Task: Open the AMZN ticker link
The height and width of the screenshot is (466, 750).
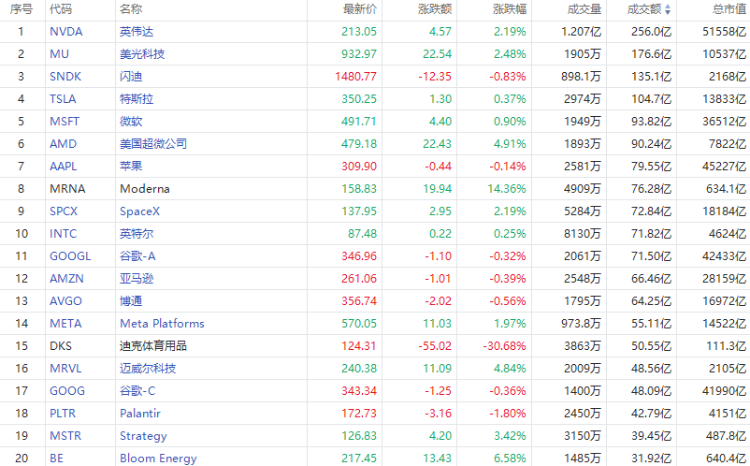Action: (x=66, y=279)
